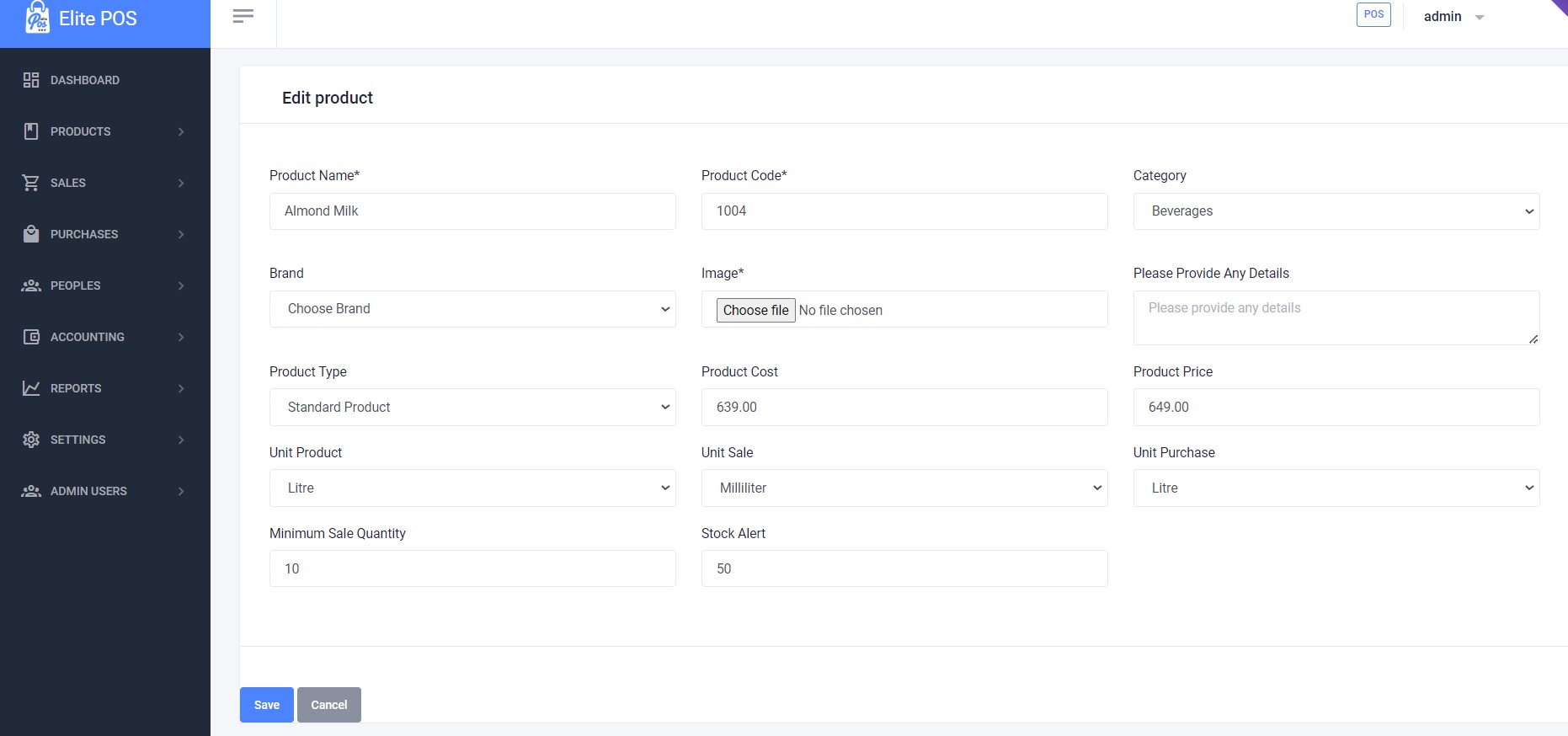Click the Peoples group icon

tap(31, 285)
